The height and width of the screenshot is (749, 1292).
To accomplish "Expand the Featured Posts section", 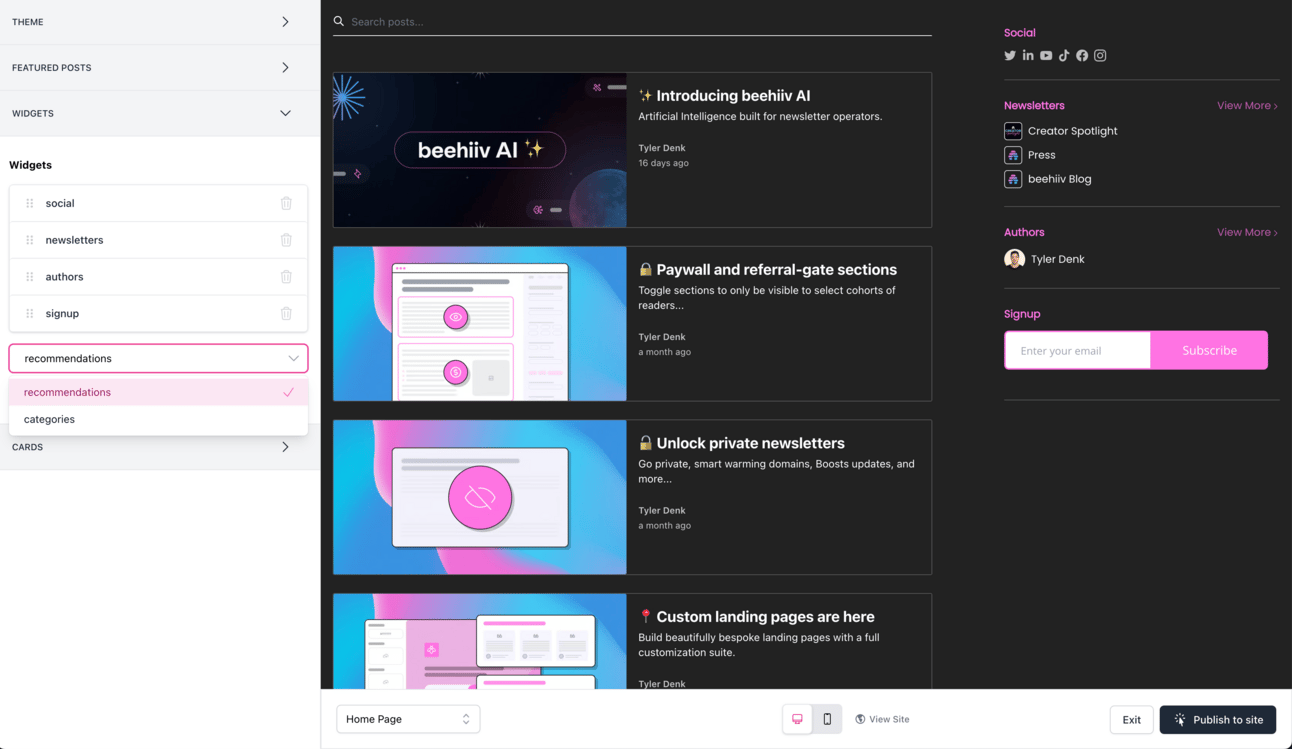I will (160, 68).
